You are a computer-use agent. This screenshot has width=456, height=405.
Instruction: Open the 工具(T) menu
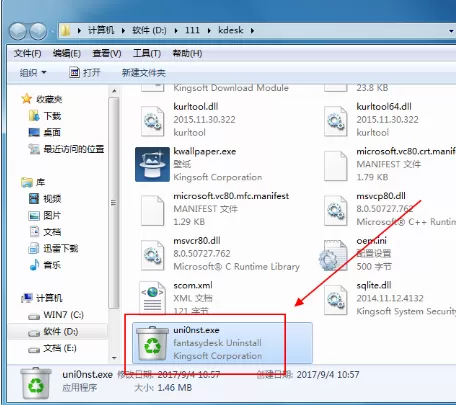click(147, 53)
